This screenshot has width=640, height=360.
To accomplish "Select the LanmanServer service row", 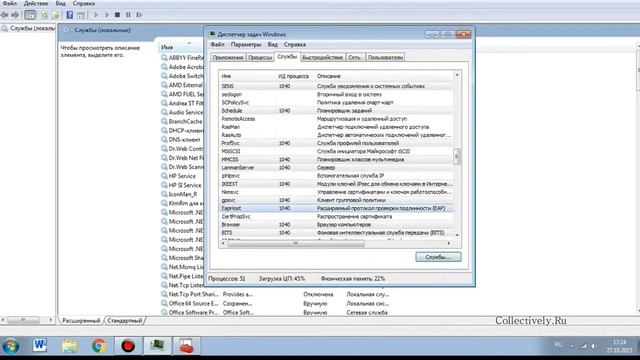I will (336, 168).
